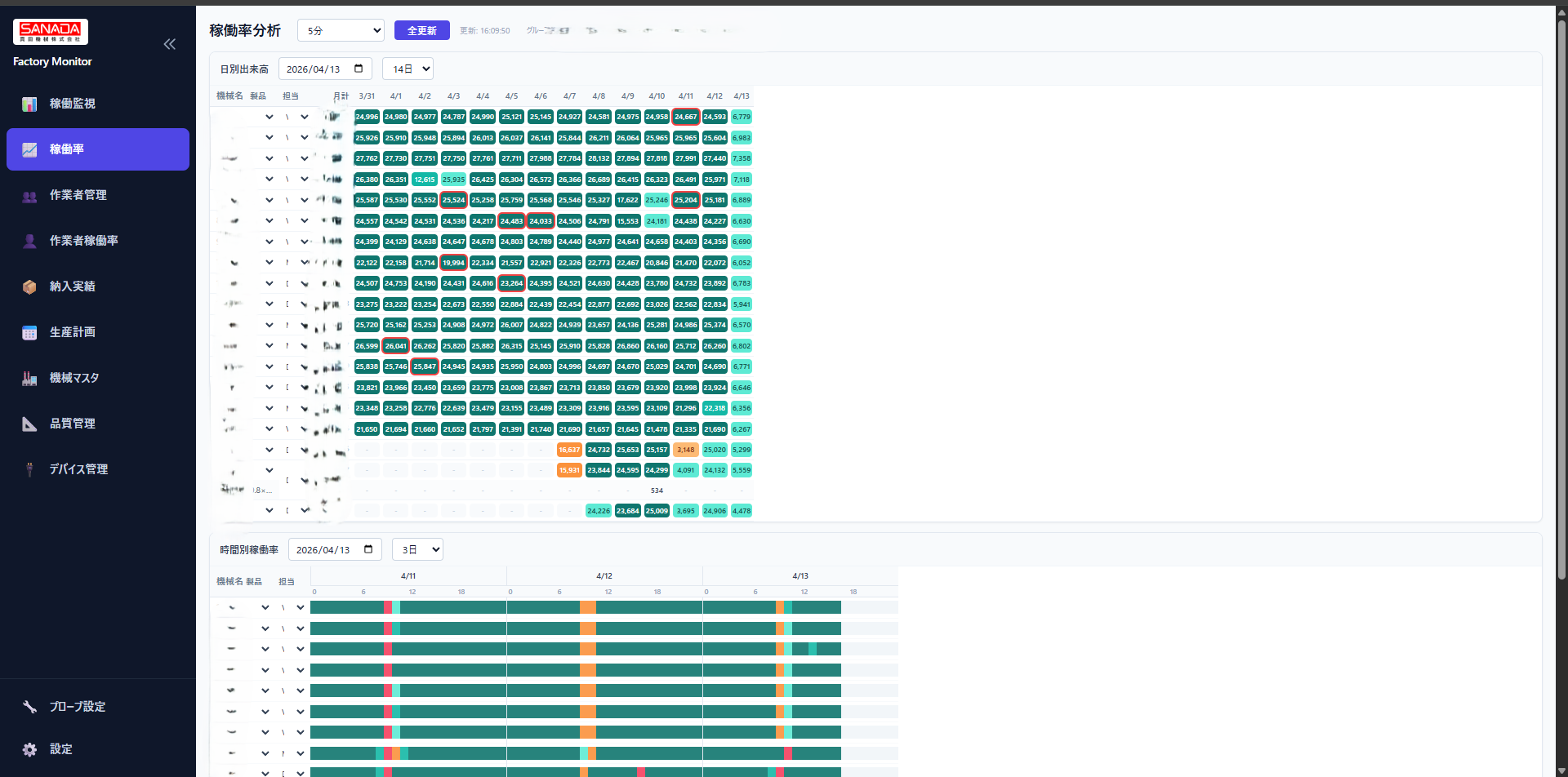Collapse the sidebar with the double-chevron icon
Viewport: 1568px width, 777px height.
click(170, 44)
